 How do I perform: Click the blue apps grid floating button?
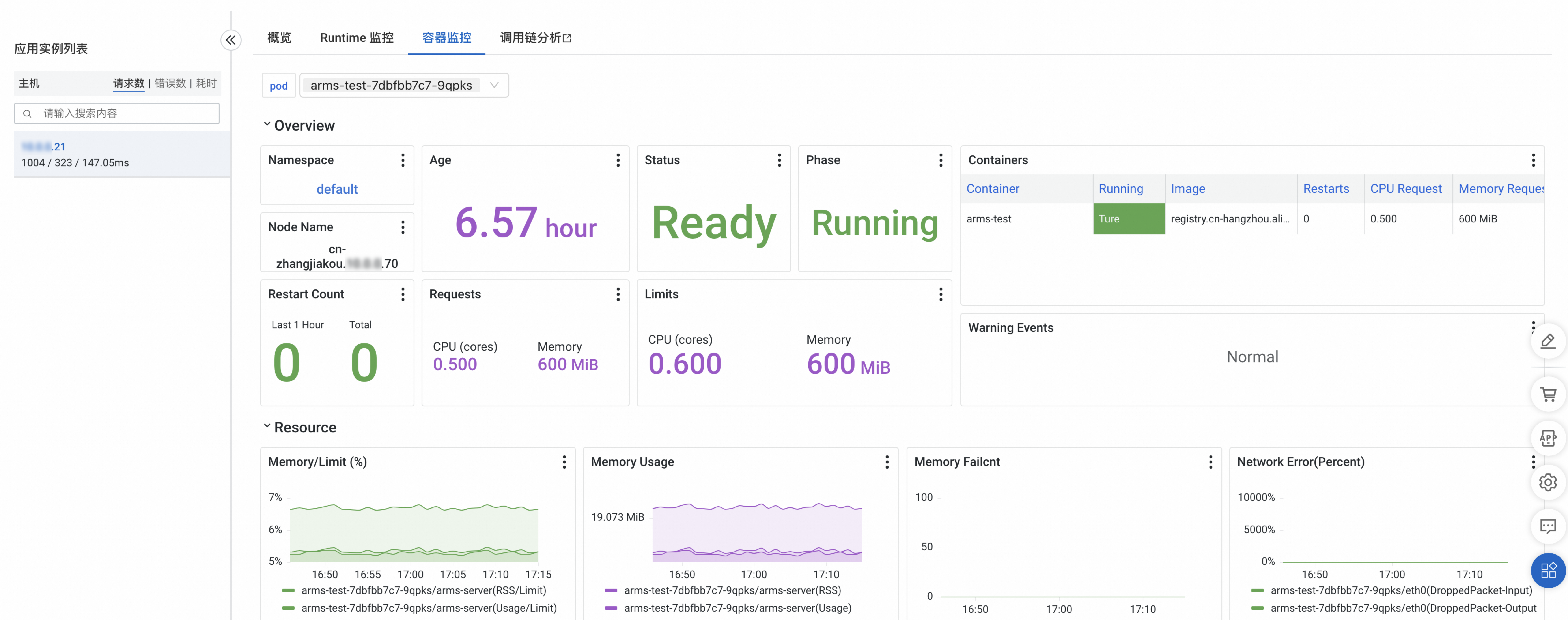[x=1548, y=570]
